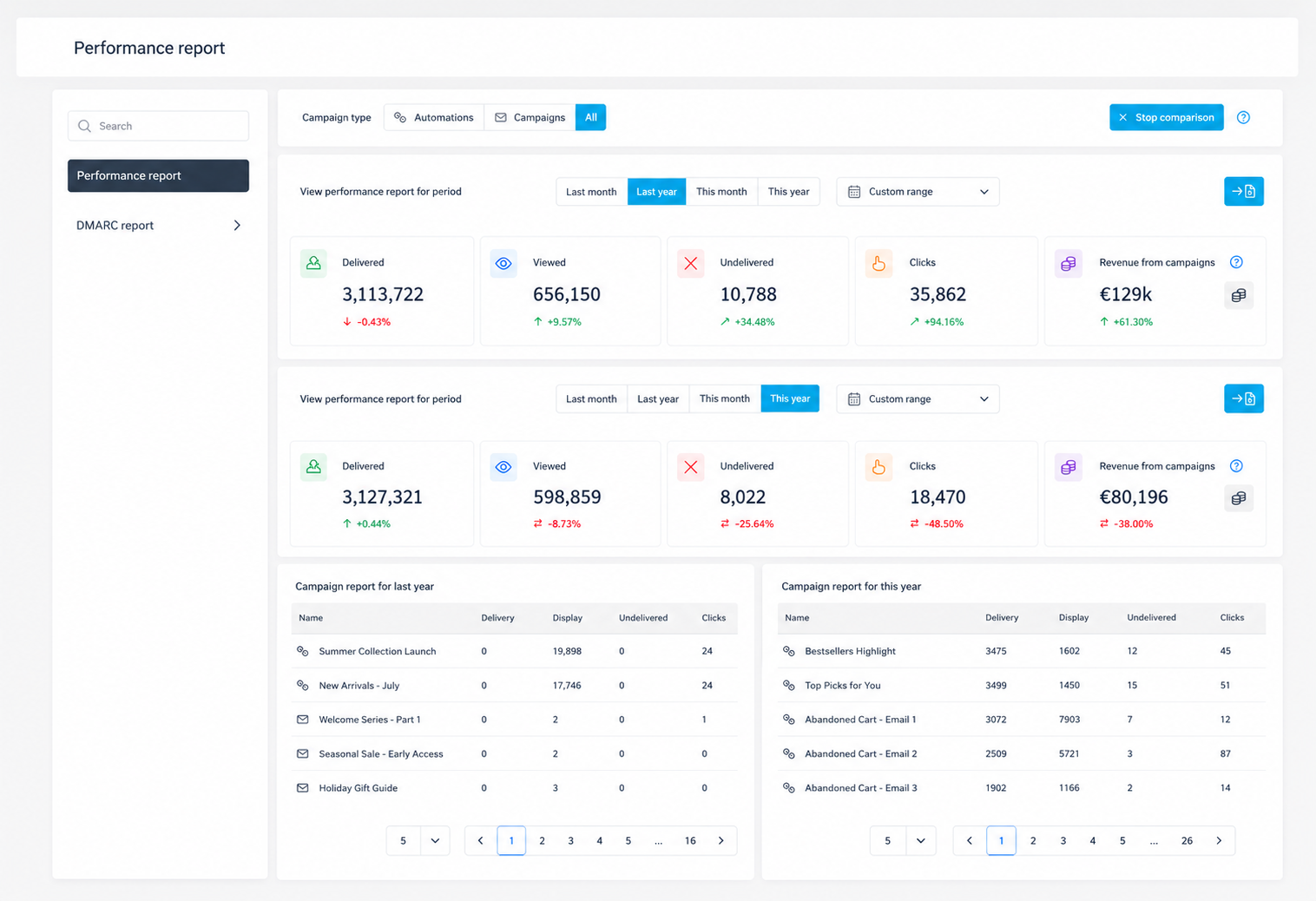Click the eye icon in the 656,150 Viewed card
The image size is (1316, 901).
point(503,263)
